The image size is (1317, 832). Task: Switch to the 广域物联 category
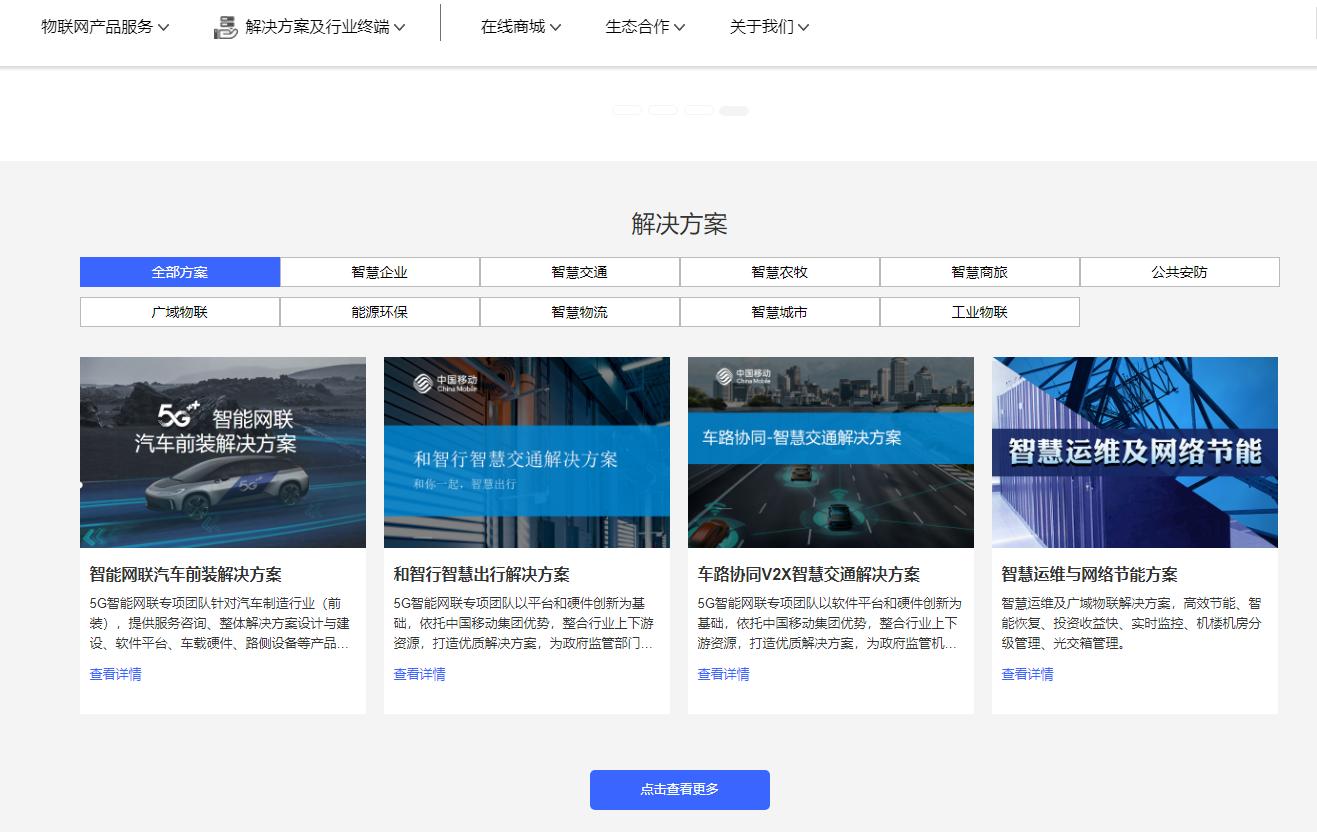click(x=179, y=311)
